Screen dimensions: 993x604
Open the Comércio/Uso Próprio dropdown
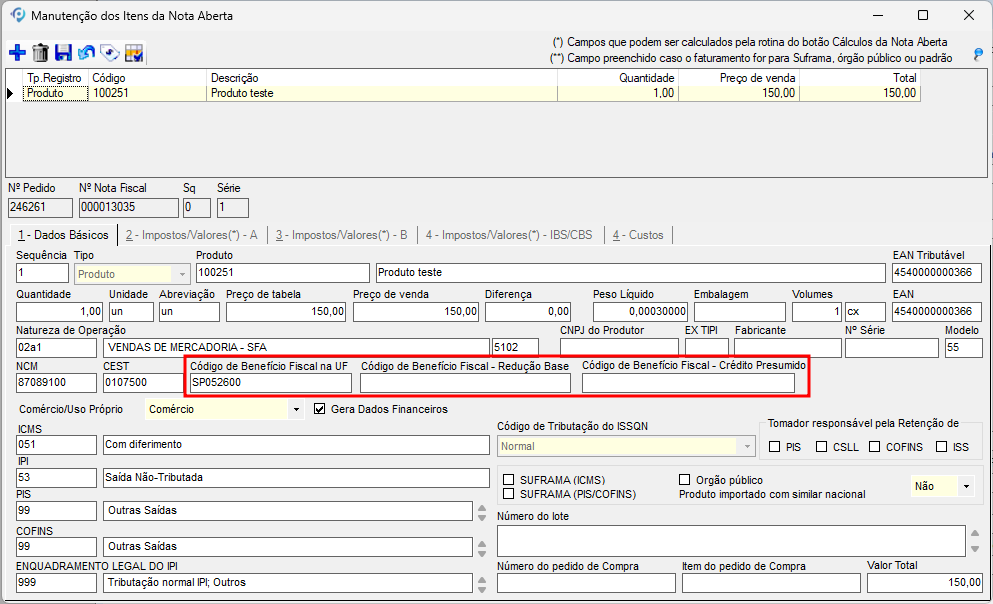coord(295,409)
